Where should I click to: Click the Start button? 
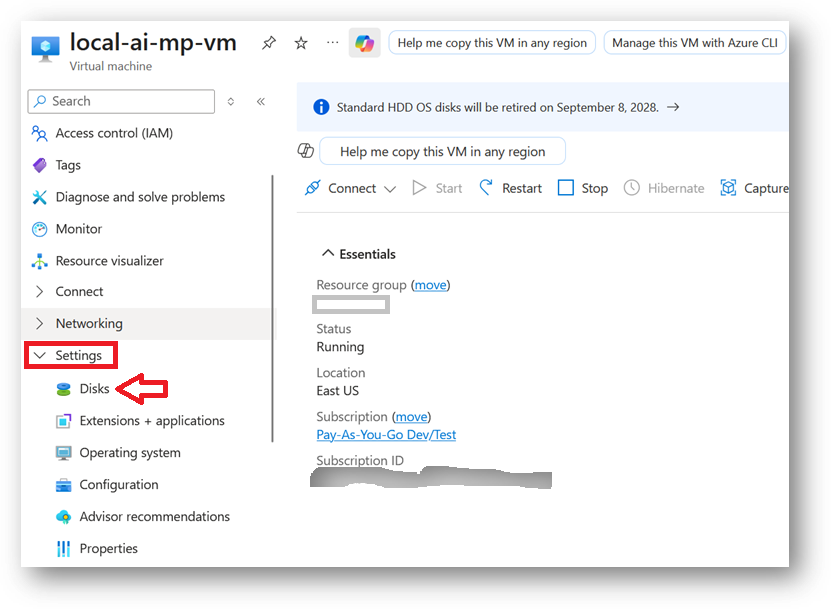[x=437, y=188]
